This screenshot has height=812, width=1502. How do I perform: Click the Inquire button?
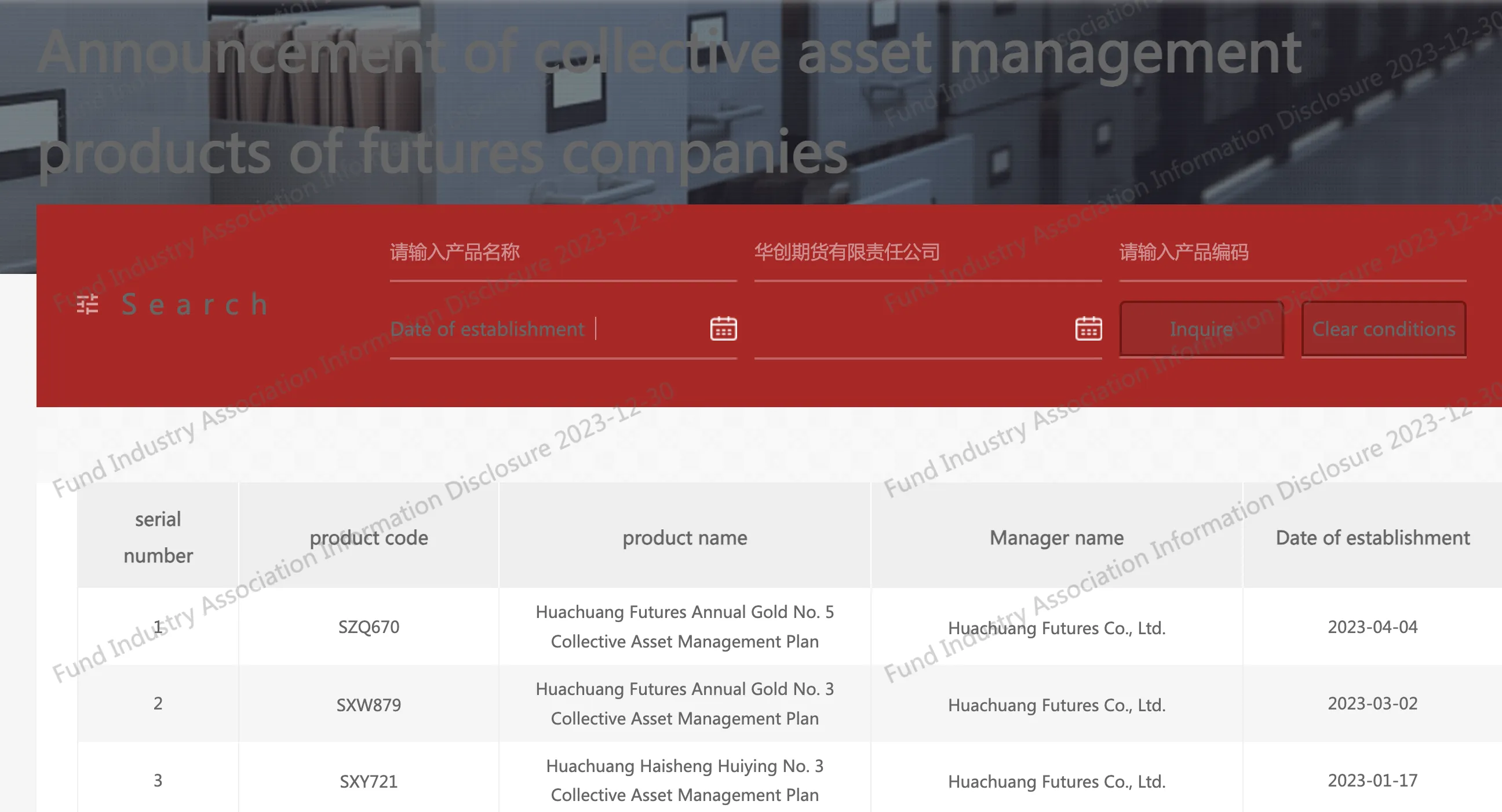1202,329
